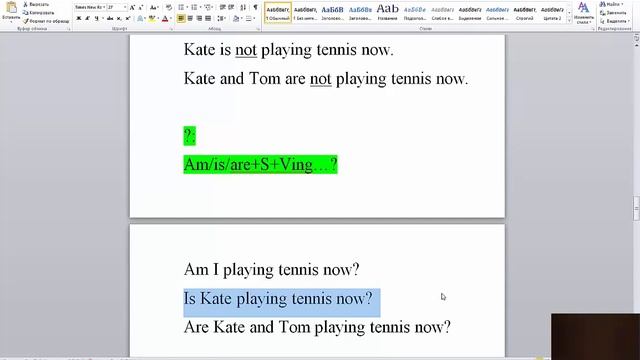Click the Shrink Font icon

click(x=141, y=8)
